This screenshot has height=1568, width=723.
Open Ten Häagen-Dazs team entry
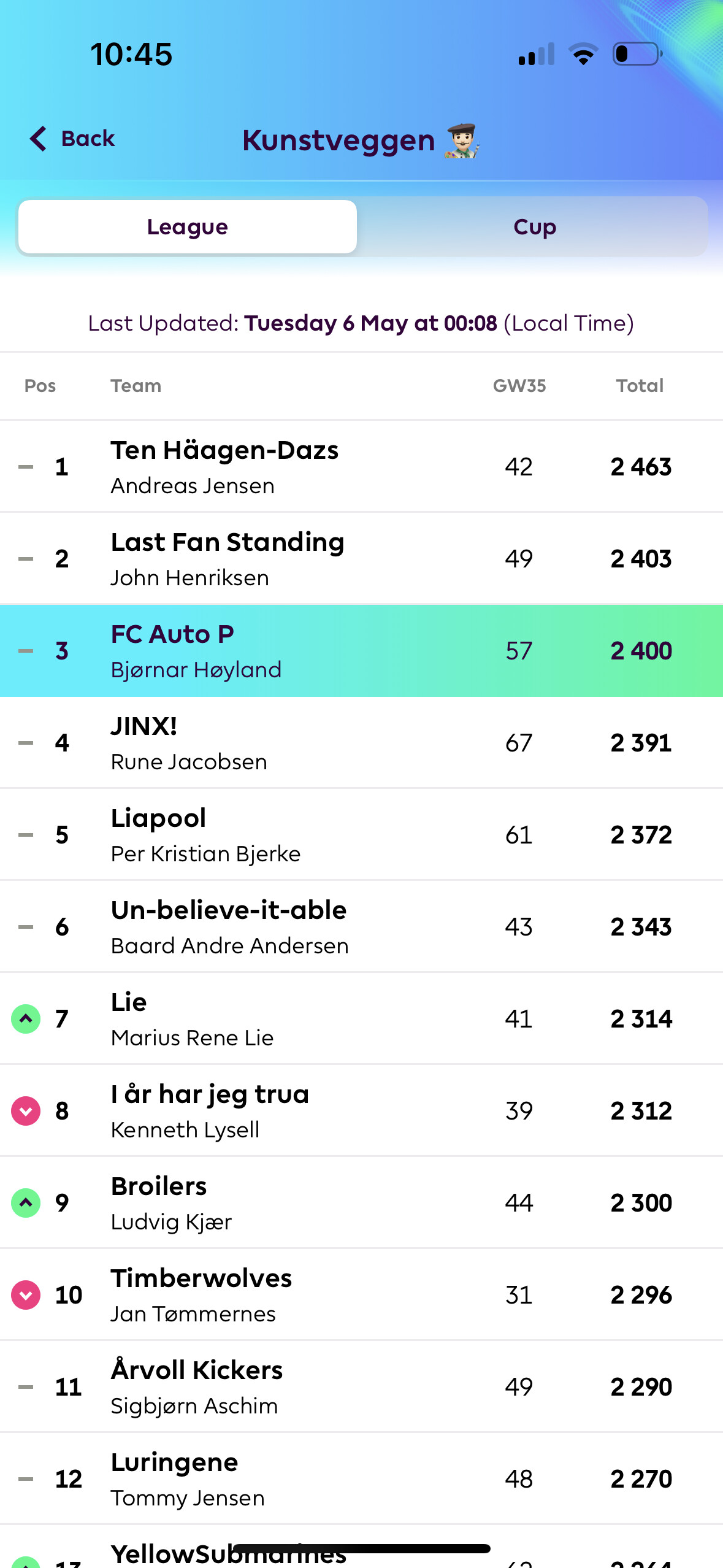[x=361, y=466]
